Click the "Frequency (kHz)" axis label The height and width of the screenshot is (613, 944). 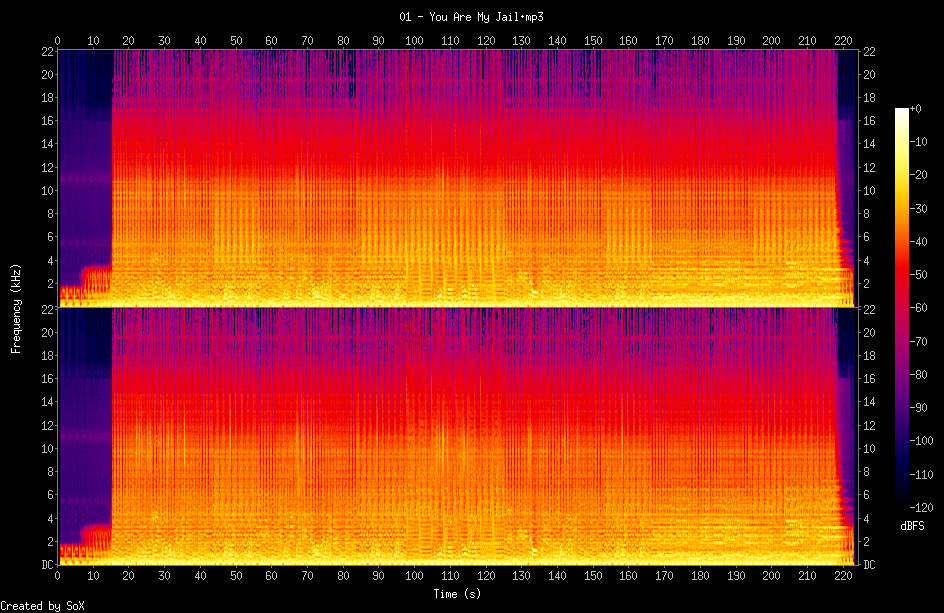click(x=16, y=305)
